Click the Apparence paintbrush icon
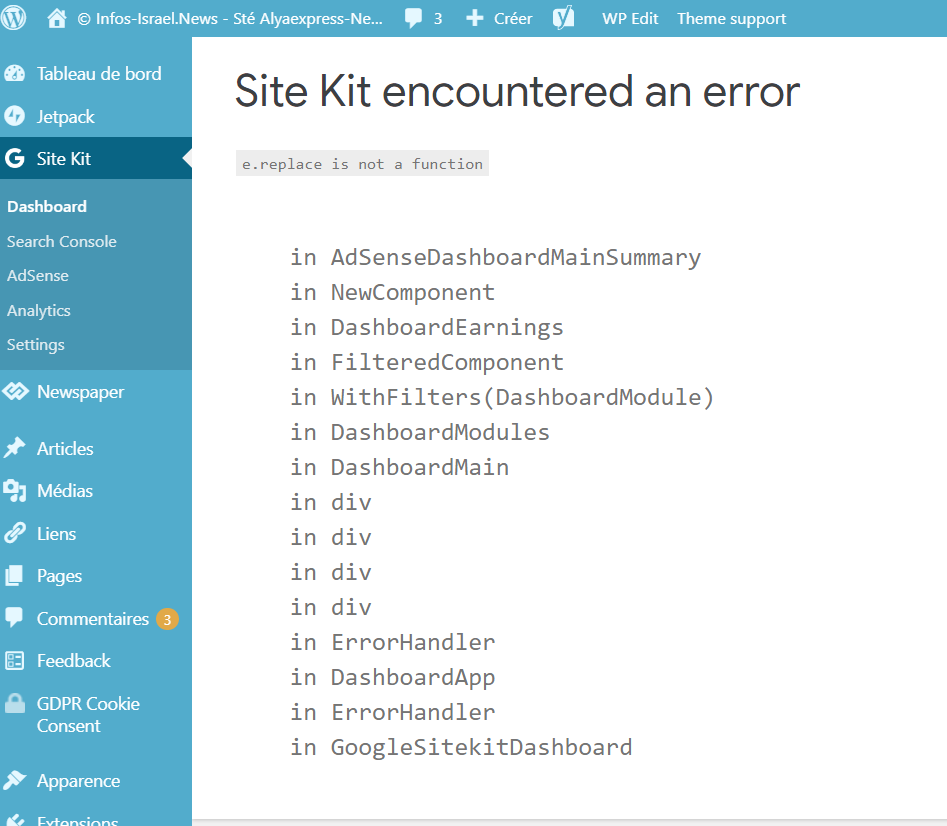 click(14, 780)
